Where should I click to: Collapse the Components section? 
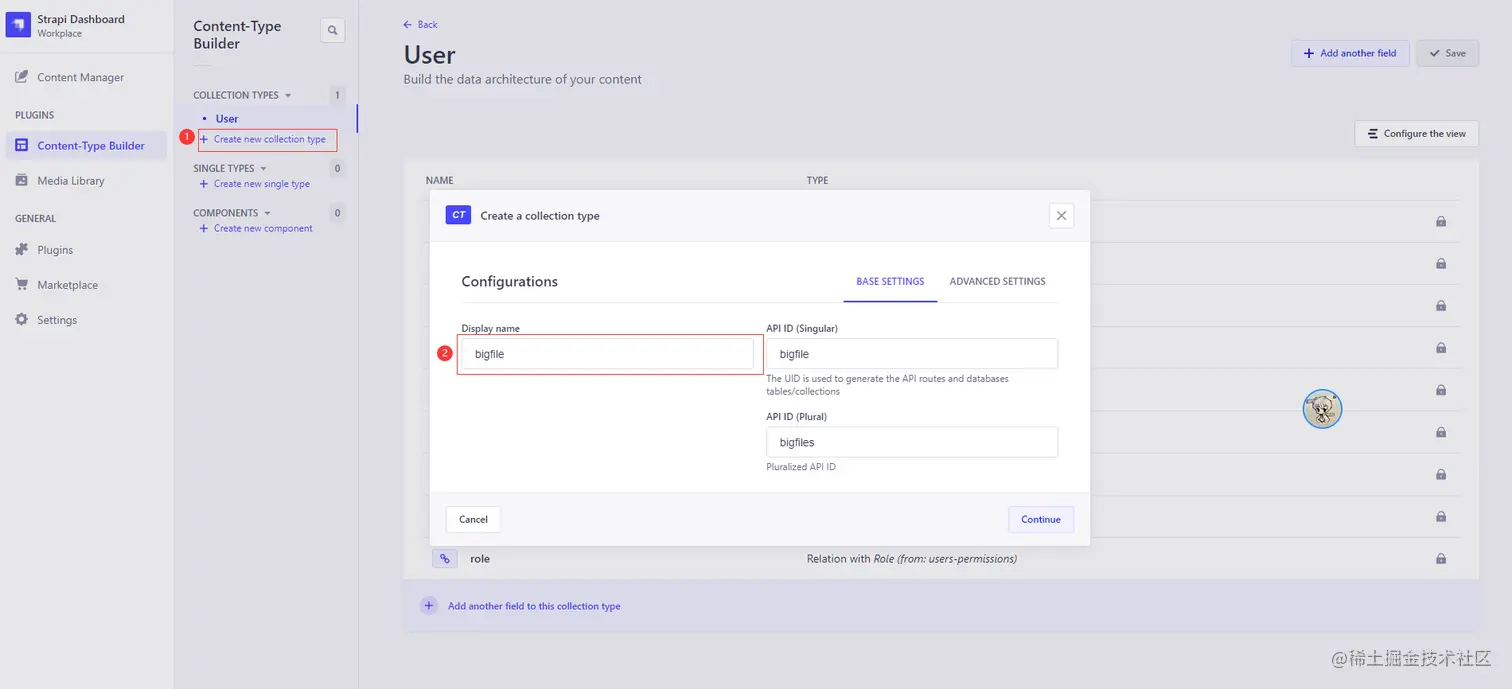point(232,213)
